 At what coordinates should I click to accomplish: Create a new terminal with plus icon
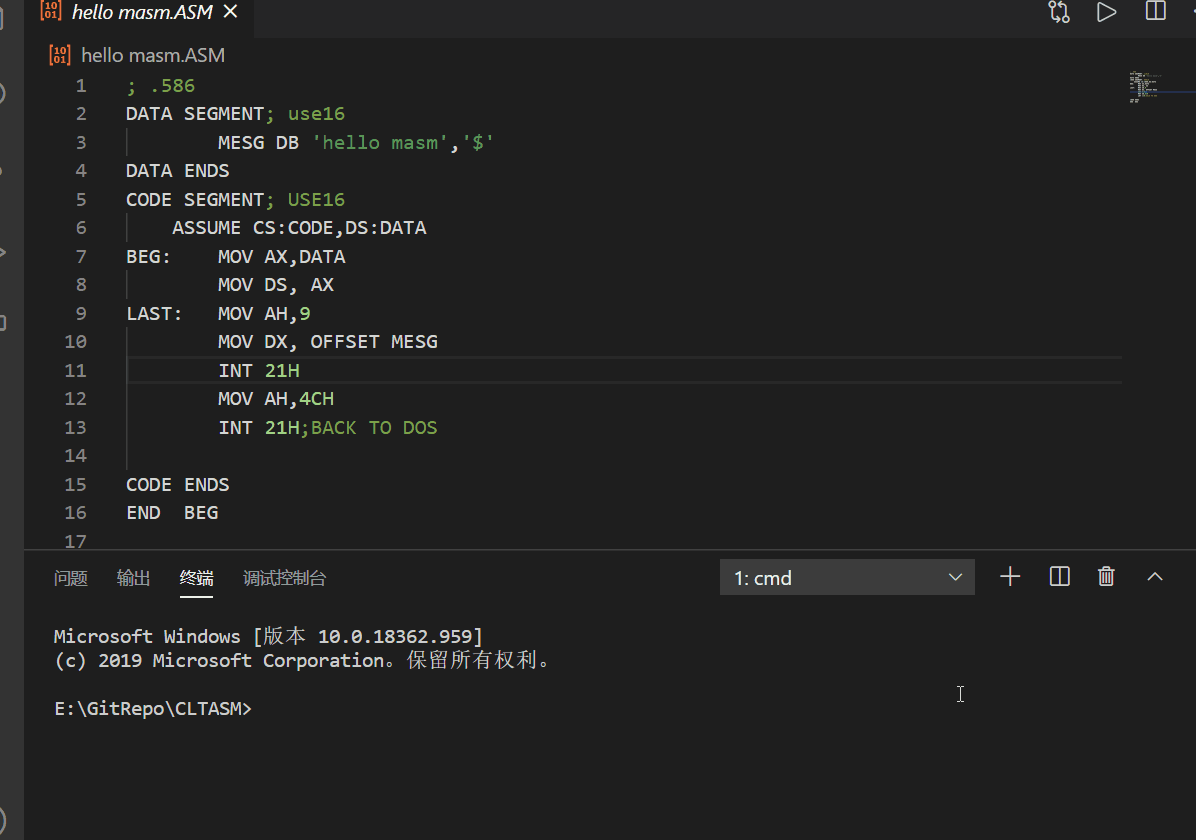pos(1010,577)
